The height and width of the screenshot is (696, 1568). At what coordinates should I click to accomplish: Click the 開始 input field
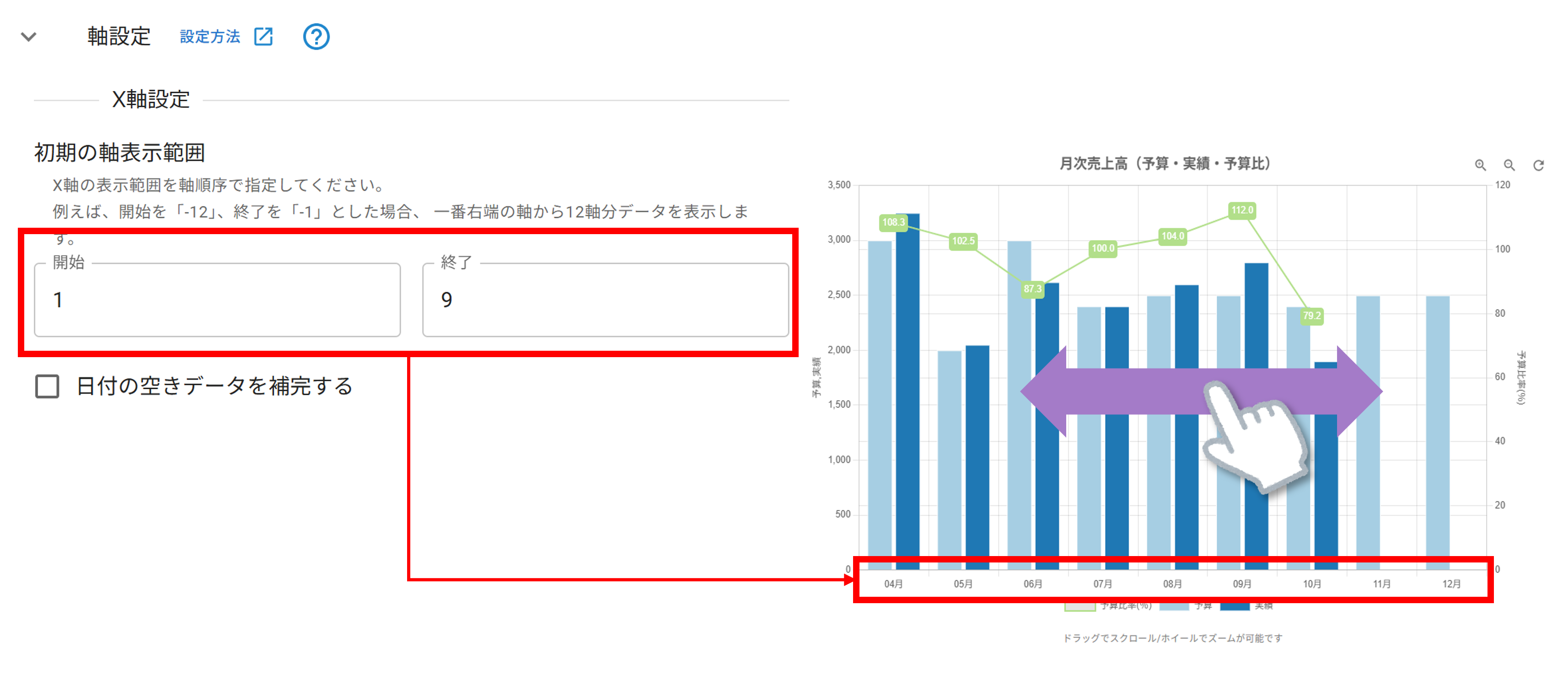pyautogui.click(x=217, y=300)
